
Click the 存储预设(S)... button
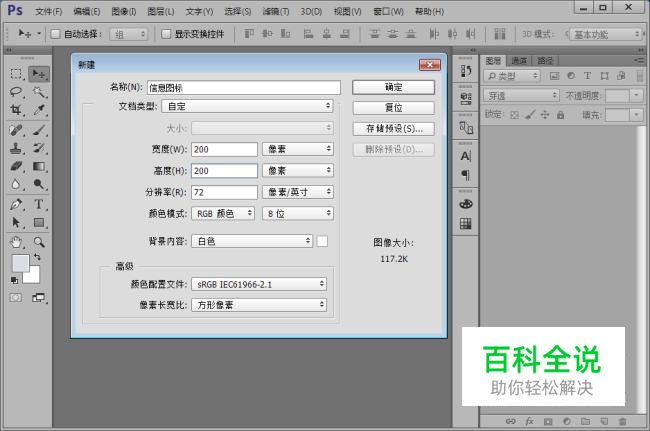393,128
